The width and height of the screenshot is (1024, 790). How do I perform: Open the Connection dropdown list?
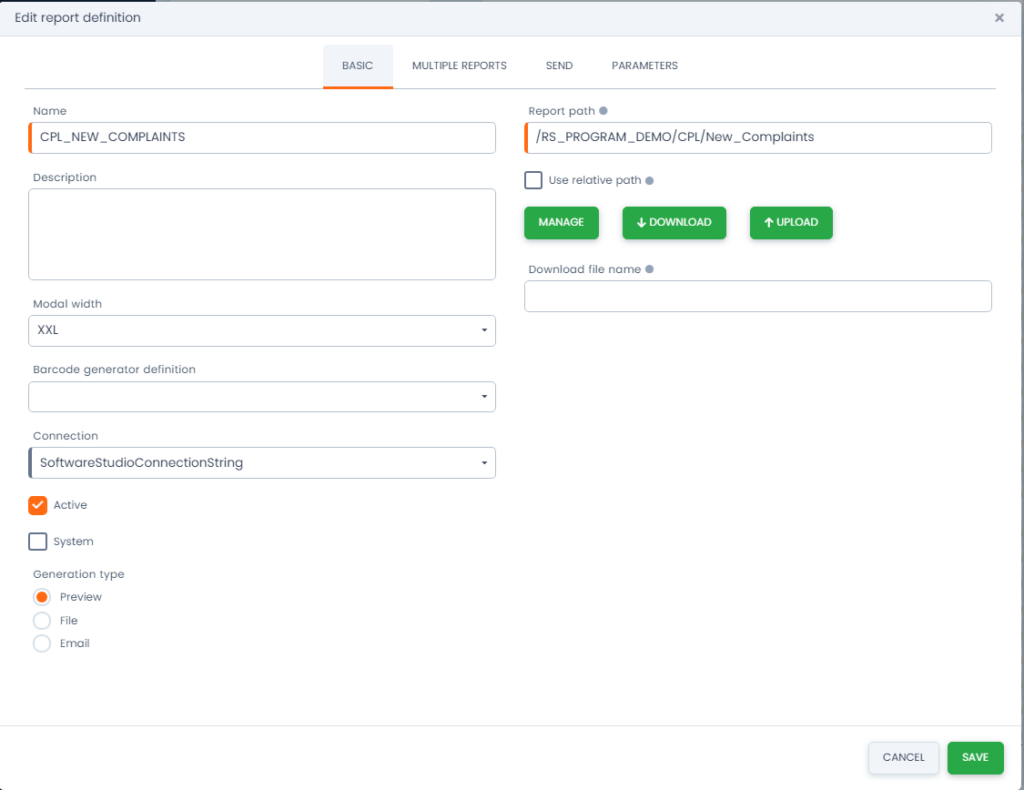pos(262,463)
